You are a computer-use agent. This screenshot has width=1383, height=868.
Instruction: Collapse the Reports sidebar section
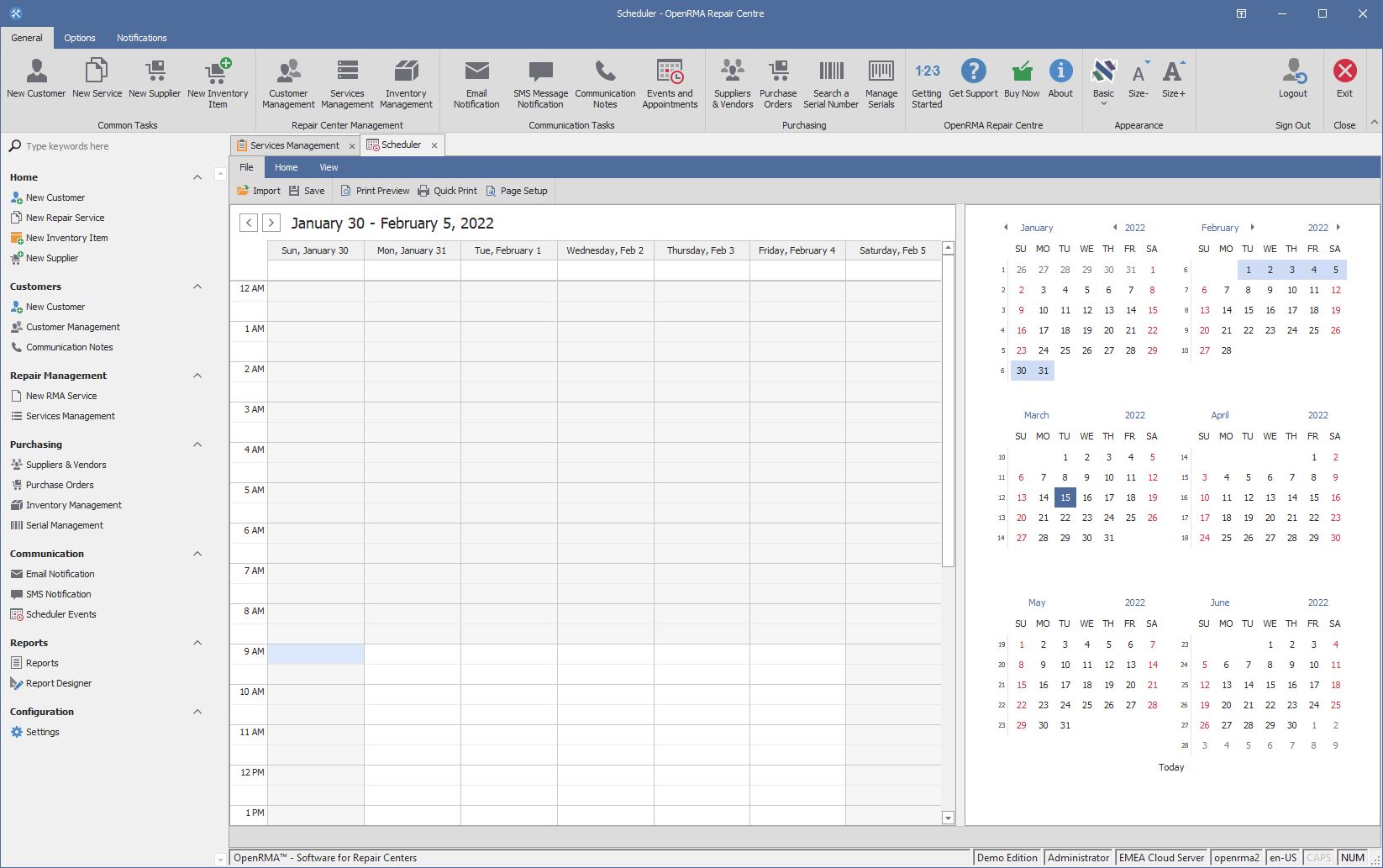click(197, 643)
